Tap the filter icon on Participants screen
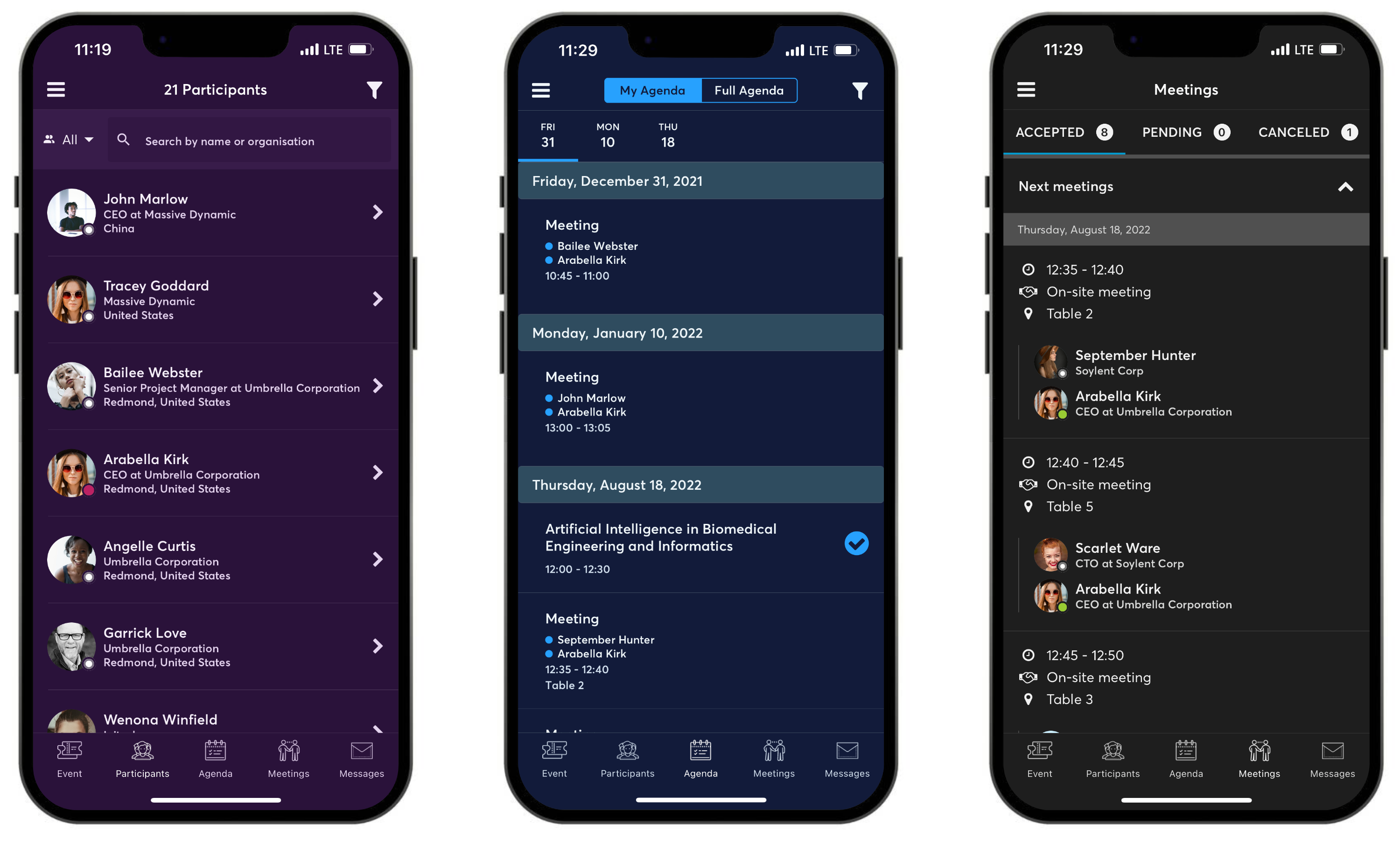 pyautogui.click(x=373, y=89)
